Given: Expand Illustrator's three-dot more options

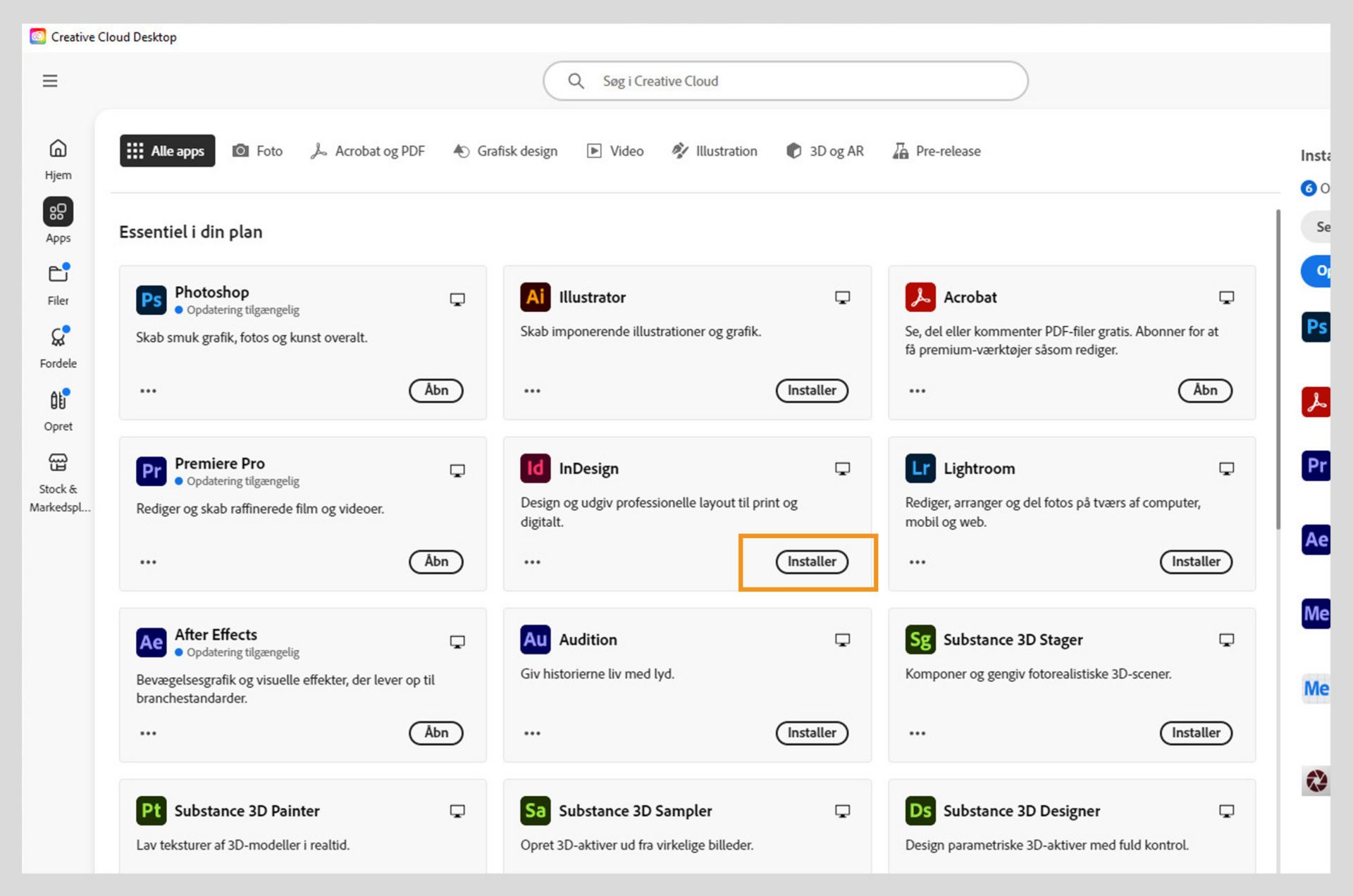Looking at the screenshot, I should (532, 391).
